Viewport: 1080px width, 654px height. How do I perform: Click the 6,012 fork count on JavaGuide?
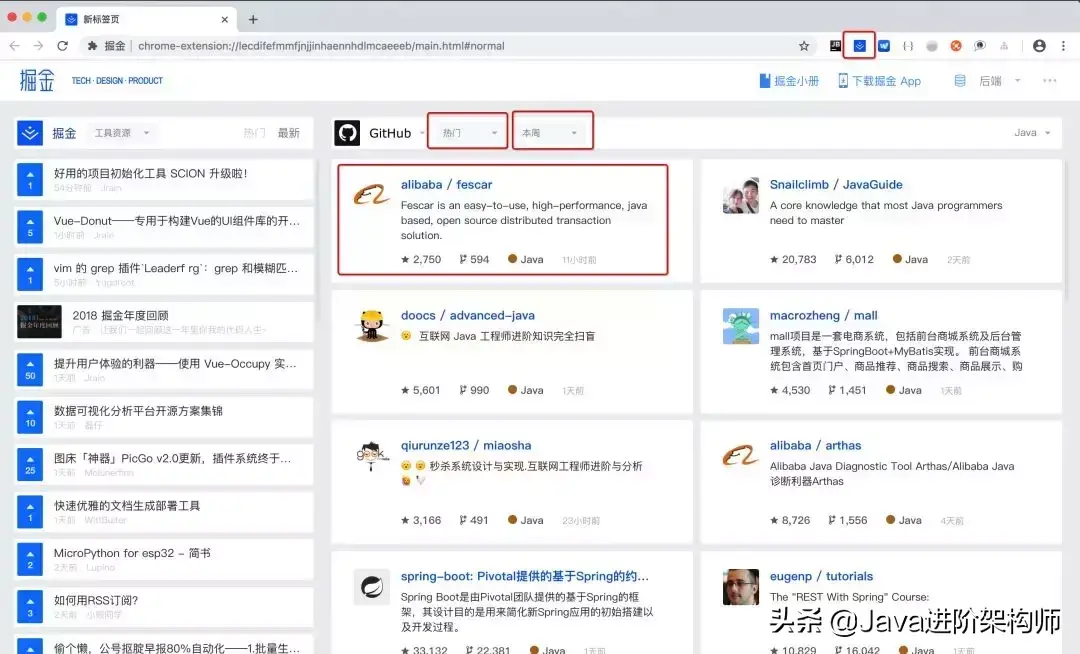[x=854, y=260]
